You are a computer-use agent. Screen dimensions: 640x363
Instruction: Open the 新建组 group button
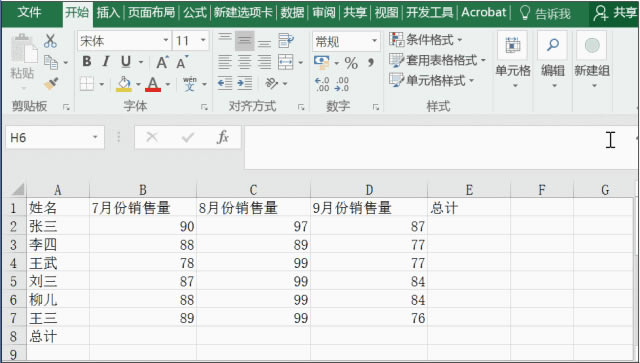pyautogui.click(x=592, y=61)
